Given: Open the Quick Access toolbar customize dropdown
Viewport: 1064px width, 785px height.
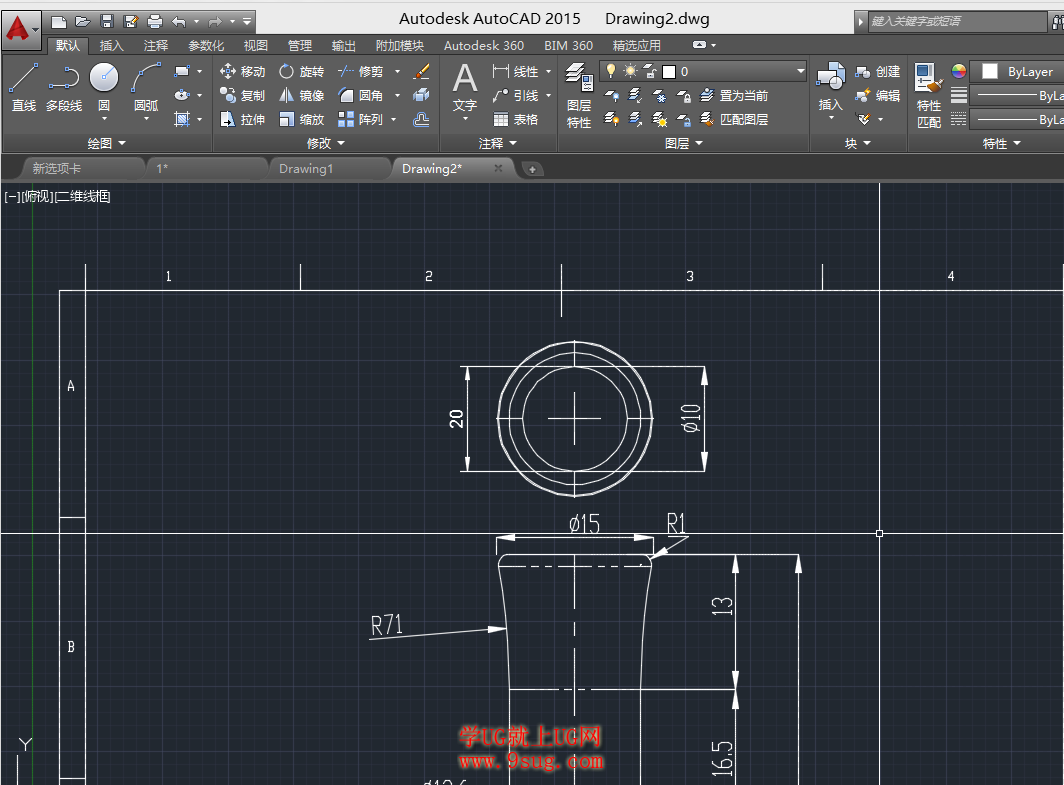Looking at the screenshot, I should (x=247, y=22).
